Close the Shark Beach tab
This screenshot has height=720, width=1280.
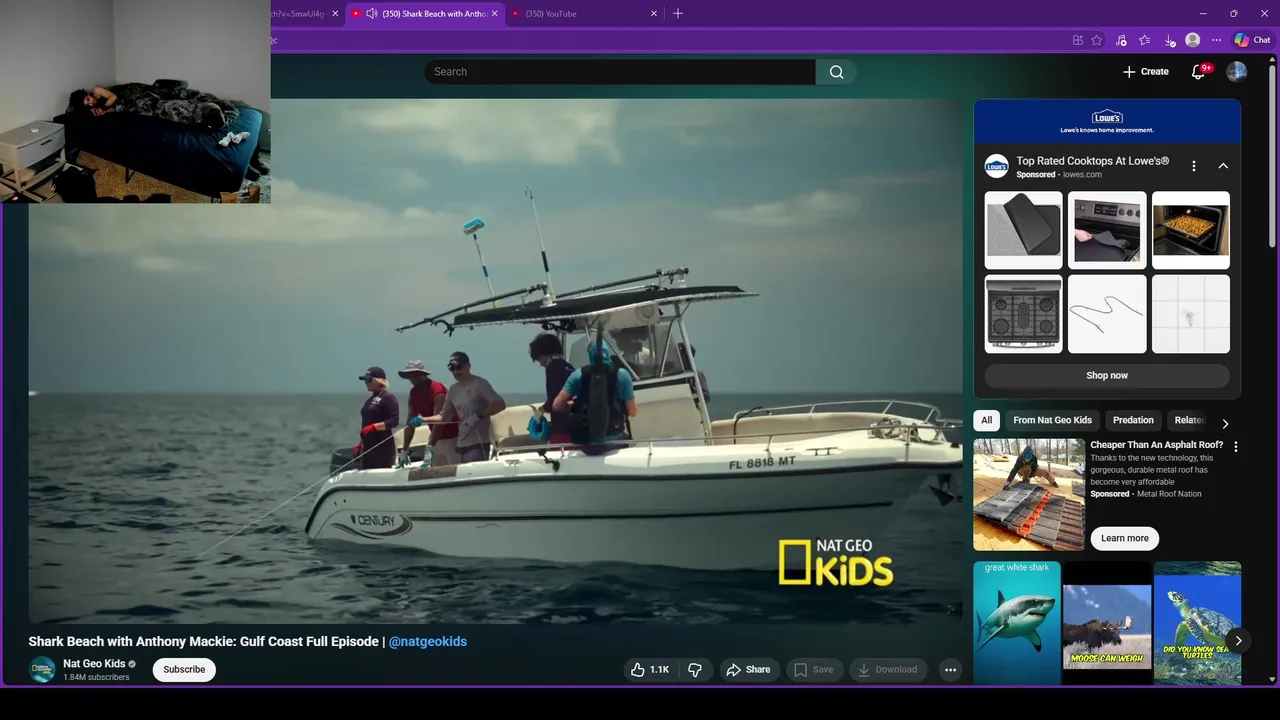(494, 14)
